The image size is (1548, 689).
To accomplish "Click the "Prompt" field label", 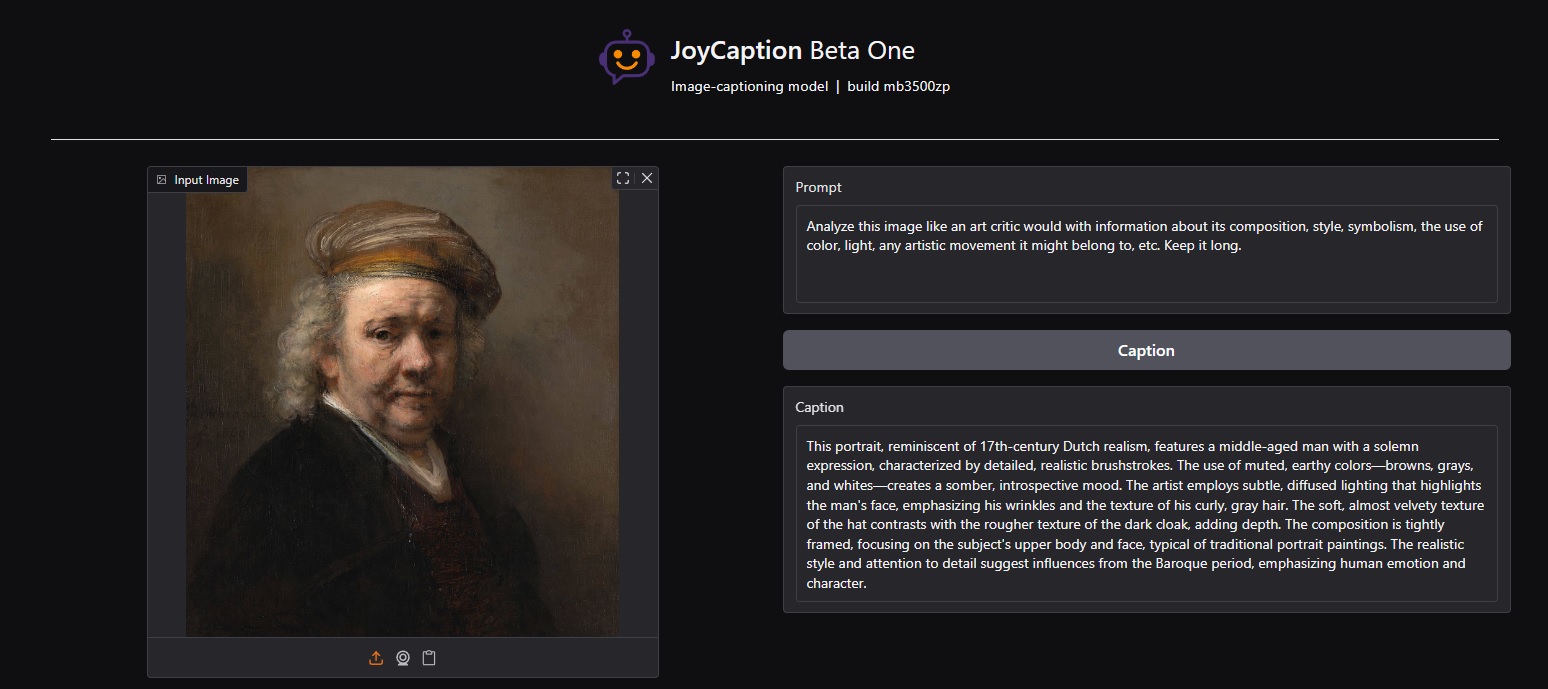I will pos(818,187).
